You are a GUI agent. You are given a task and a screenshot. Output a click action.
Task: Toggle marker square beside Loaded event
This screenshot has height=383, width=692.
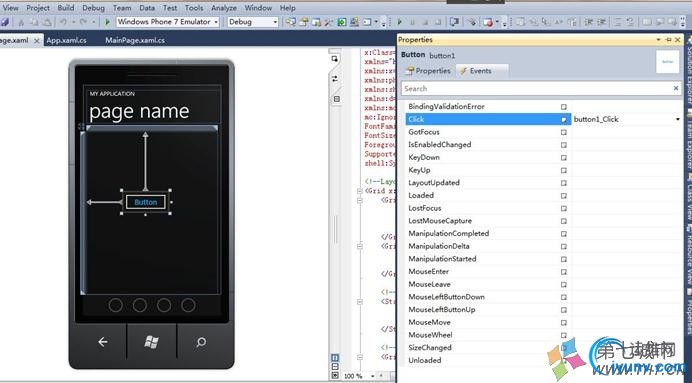coord(564,195)
